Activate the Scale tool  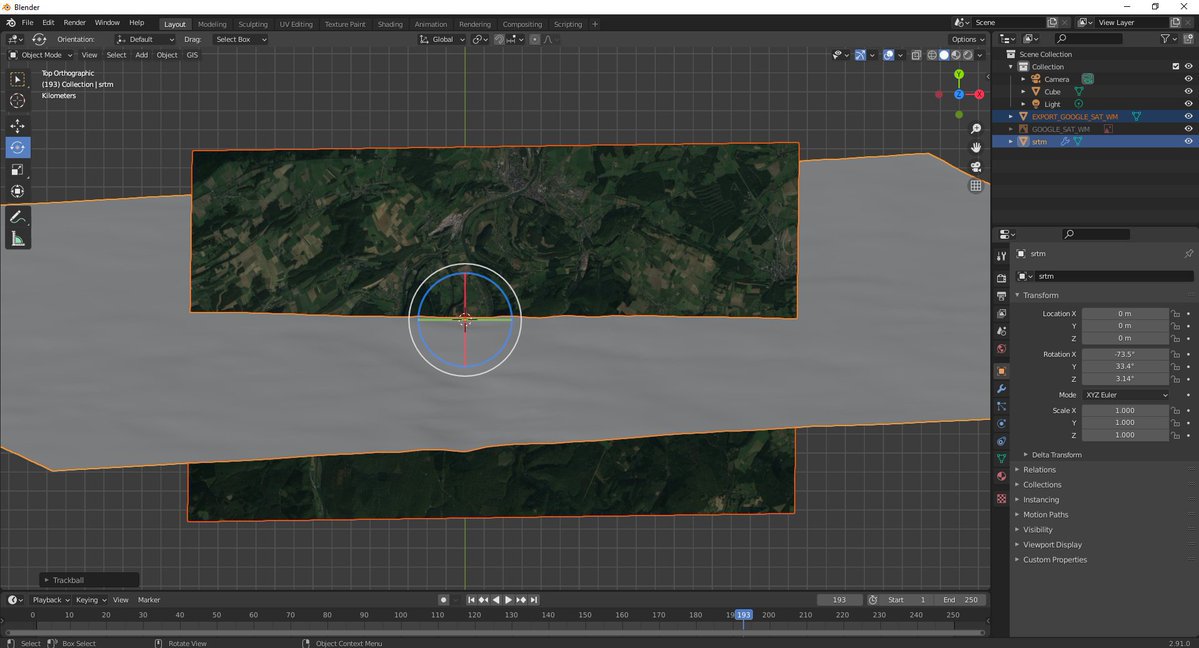click(x=18, y=169)
